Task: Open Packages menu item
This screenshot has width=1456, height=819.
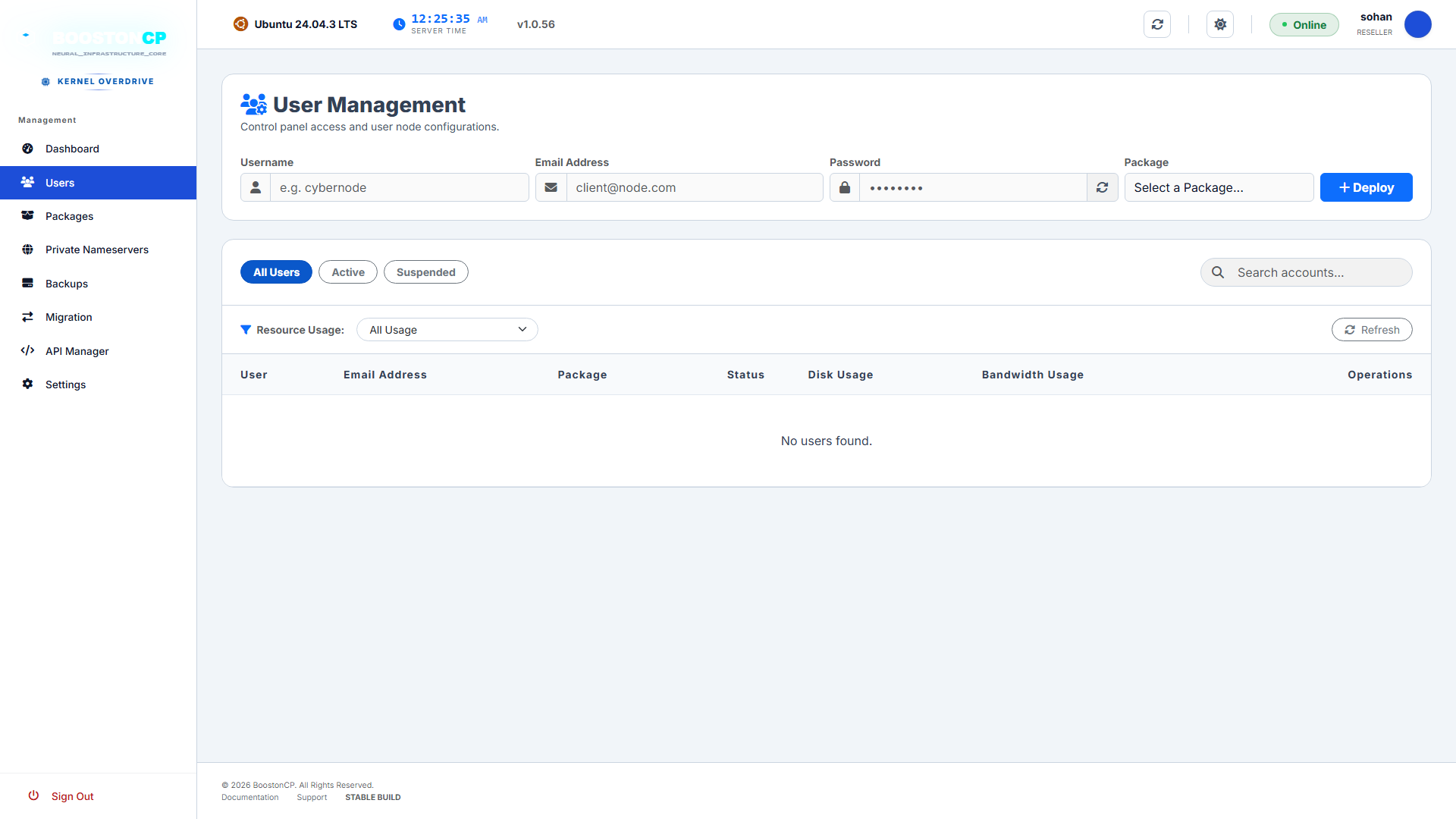Action: click(x=99, y=216)
